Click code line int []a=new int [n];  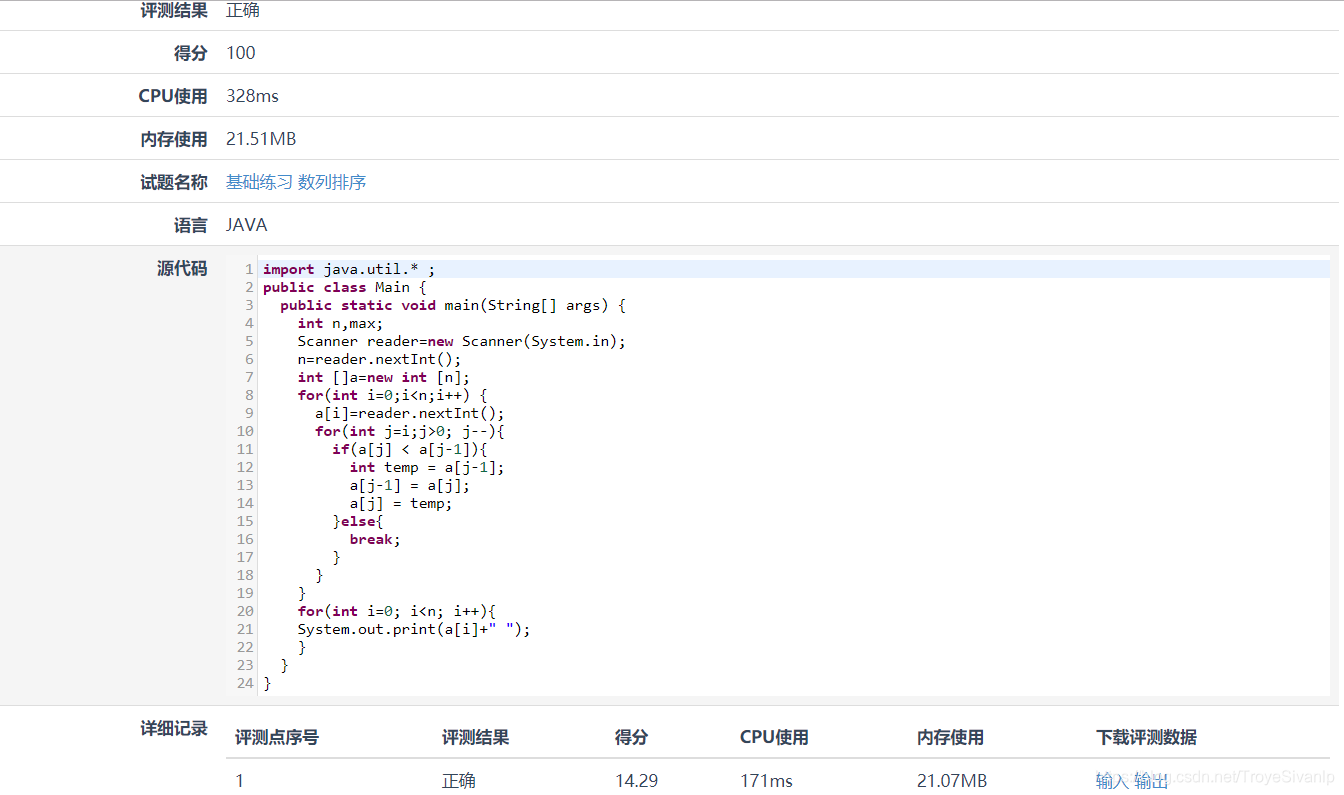[383, 377]
